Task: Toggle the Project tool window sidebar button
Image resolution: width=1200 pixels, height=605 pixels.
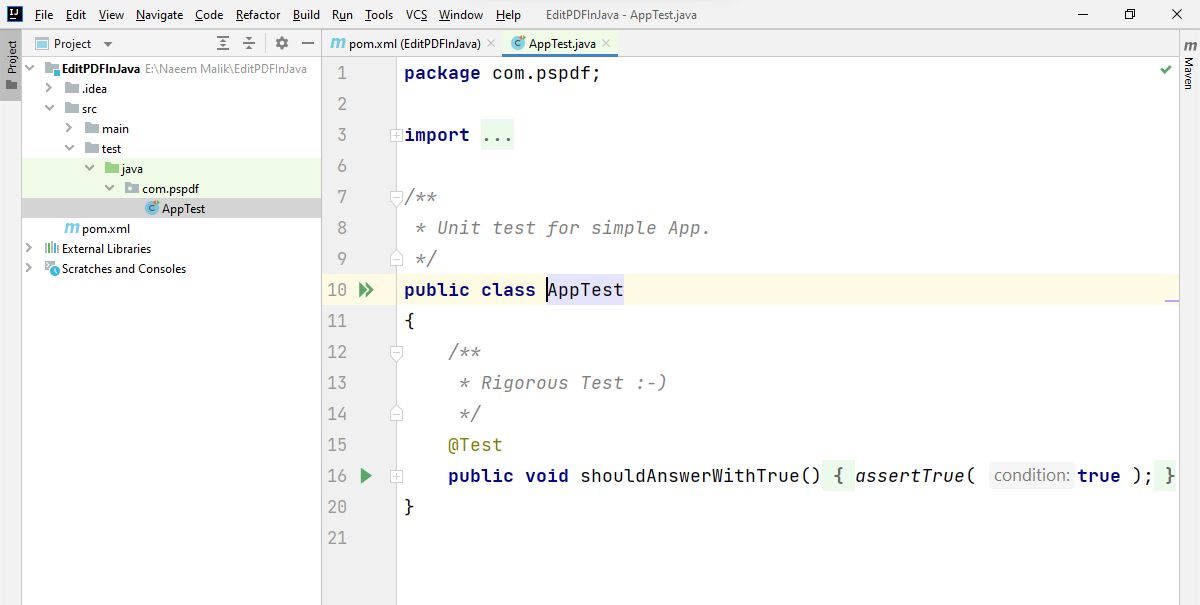Action: (x=11, y=64)
